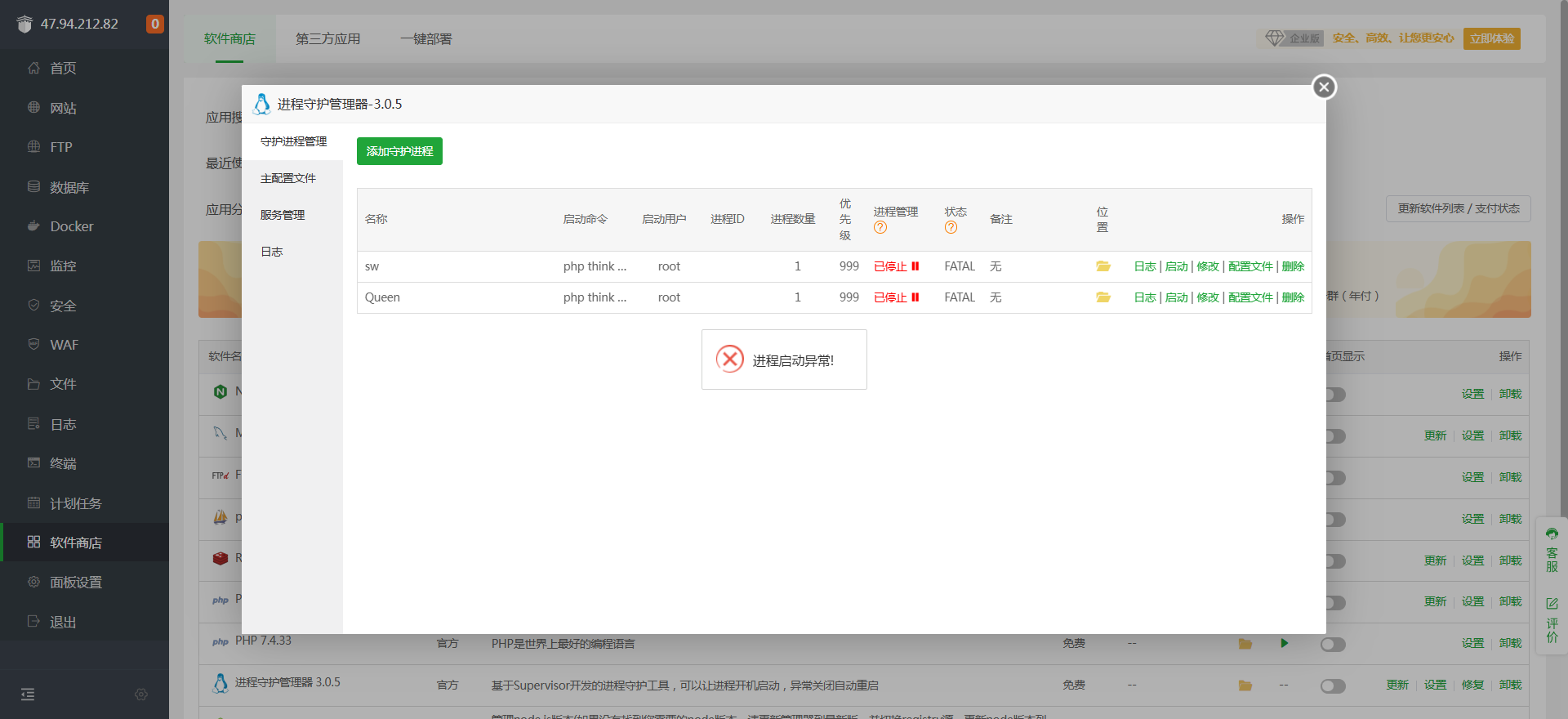The height and width of the screenshot is (719, 1568).
Task: Open the log link for Queen process
Action: [1145, 297]
